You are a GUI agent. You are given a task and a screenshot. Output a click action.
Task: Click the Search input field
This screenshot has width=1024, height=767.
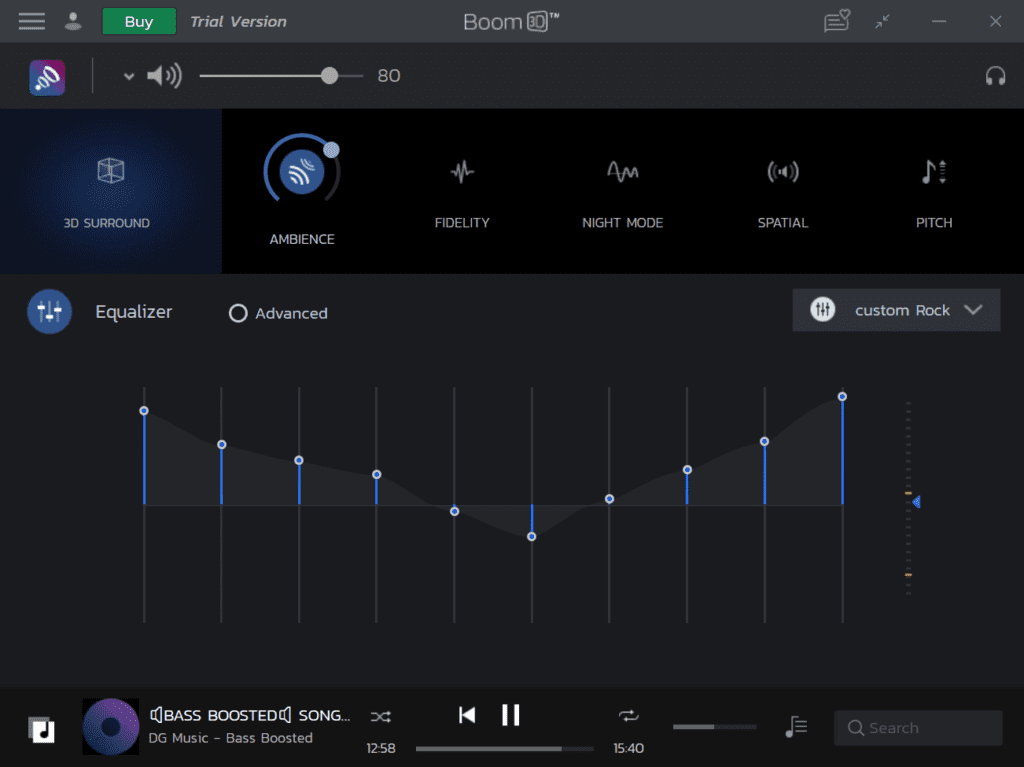point(918,728)
